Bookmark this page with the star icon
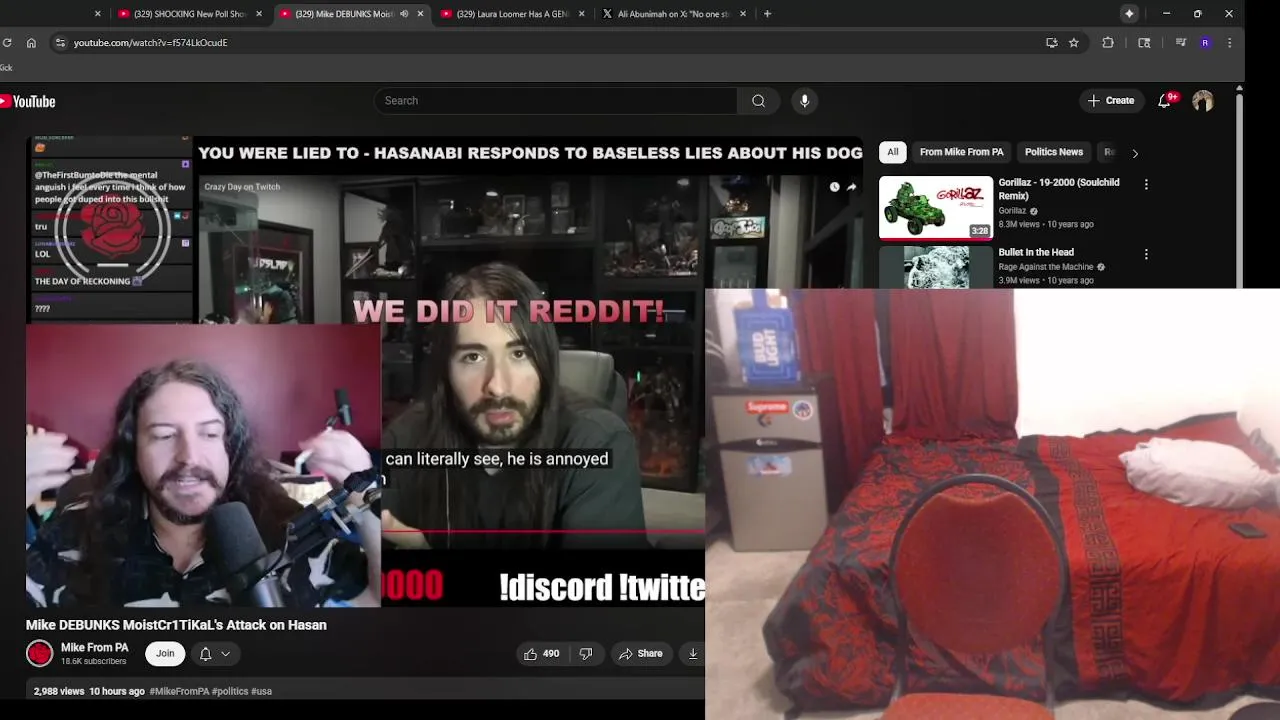 [x=1073, y=43]
